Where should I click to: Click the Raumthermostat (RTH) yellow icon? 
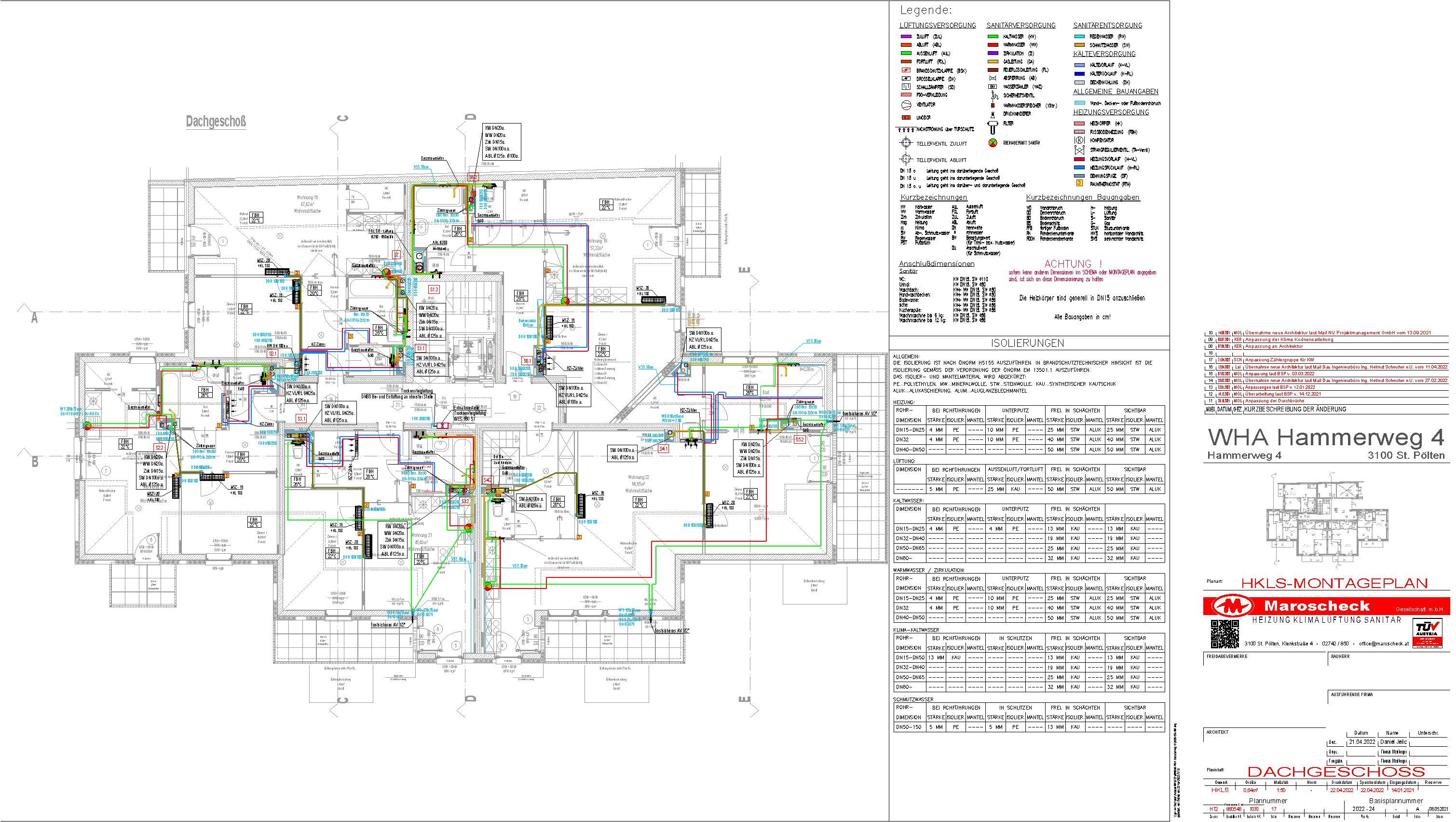point(1078,184)
